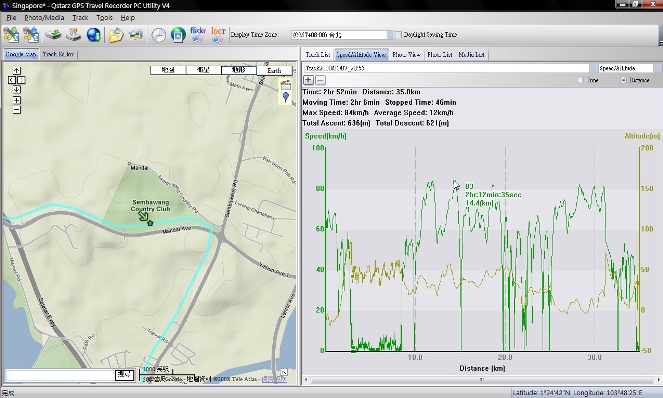Click the map search input field
Viewport: 663px width, 398px height.
60,376
